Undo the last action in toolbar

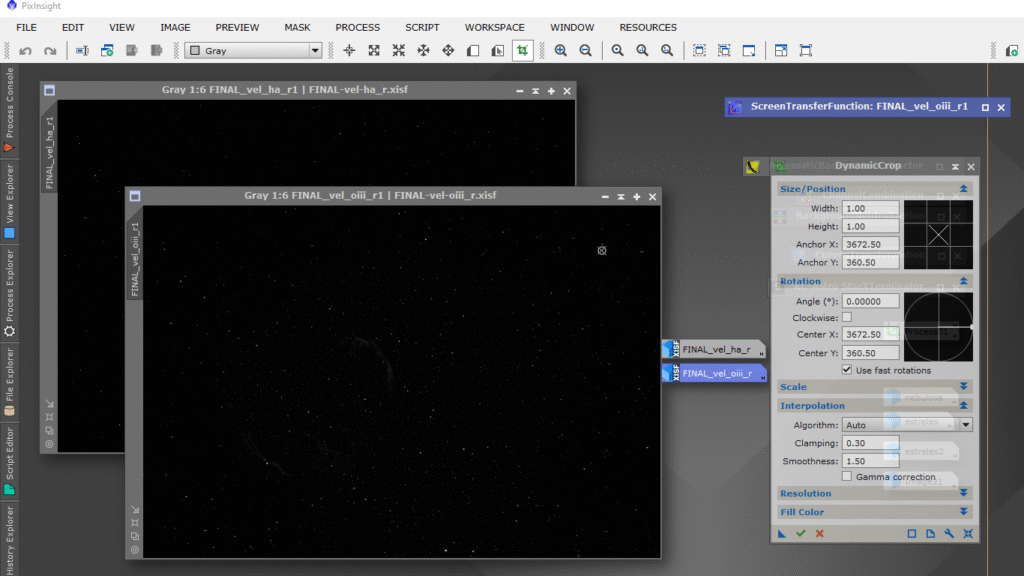click(25, 51)
